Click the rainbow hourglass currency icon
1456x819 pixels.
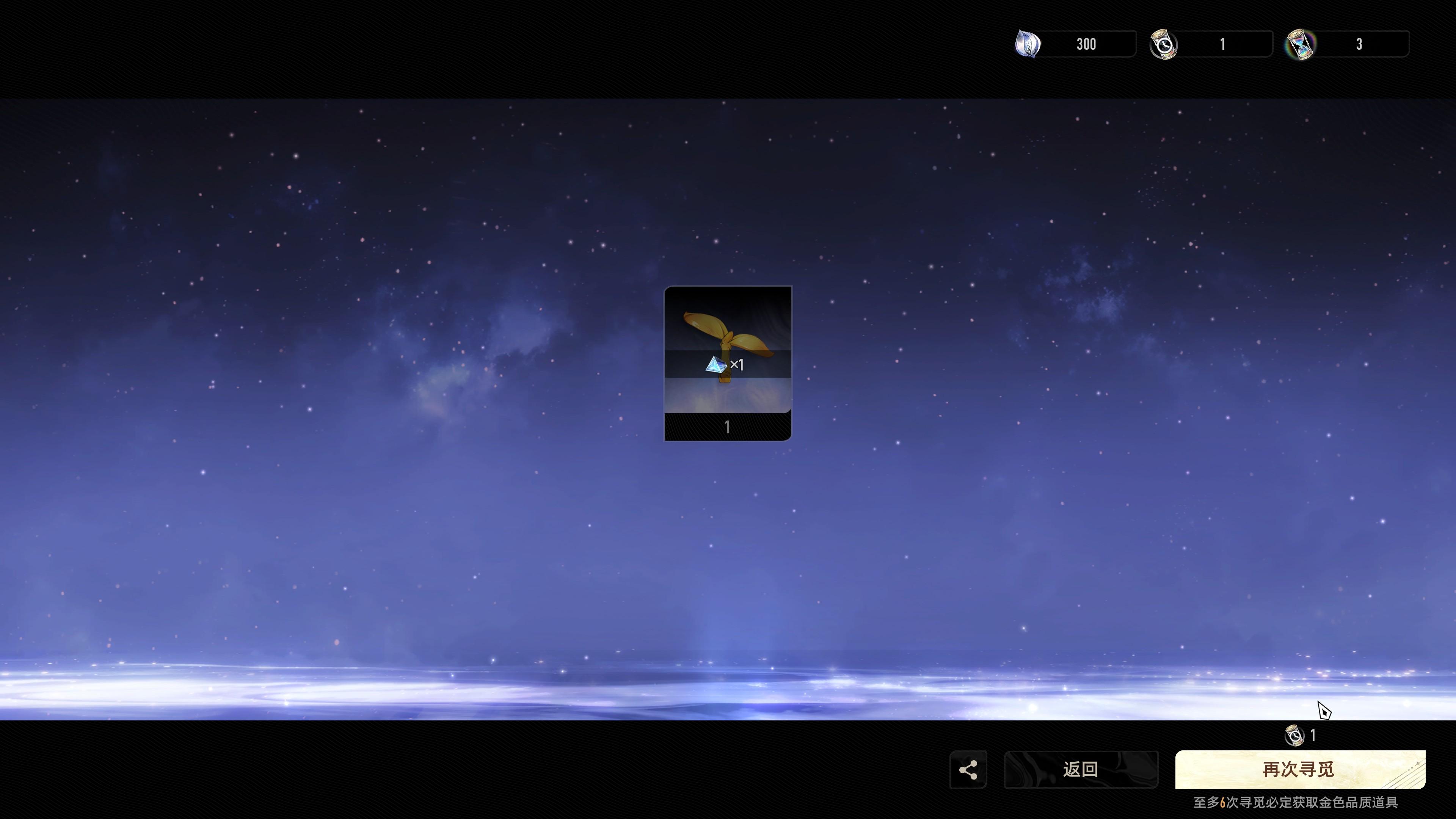pyautogui.click(x=1301, y=44)
